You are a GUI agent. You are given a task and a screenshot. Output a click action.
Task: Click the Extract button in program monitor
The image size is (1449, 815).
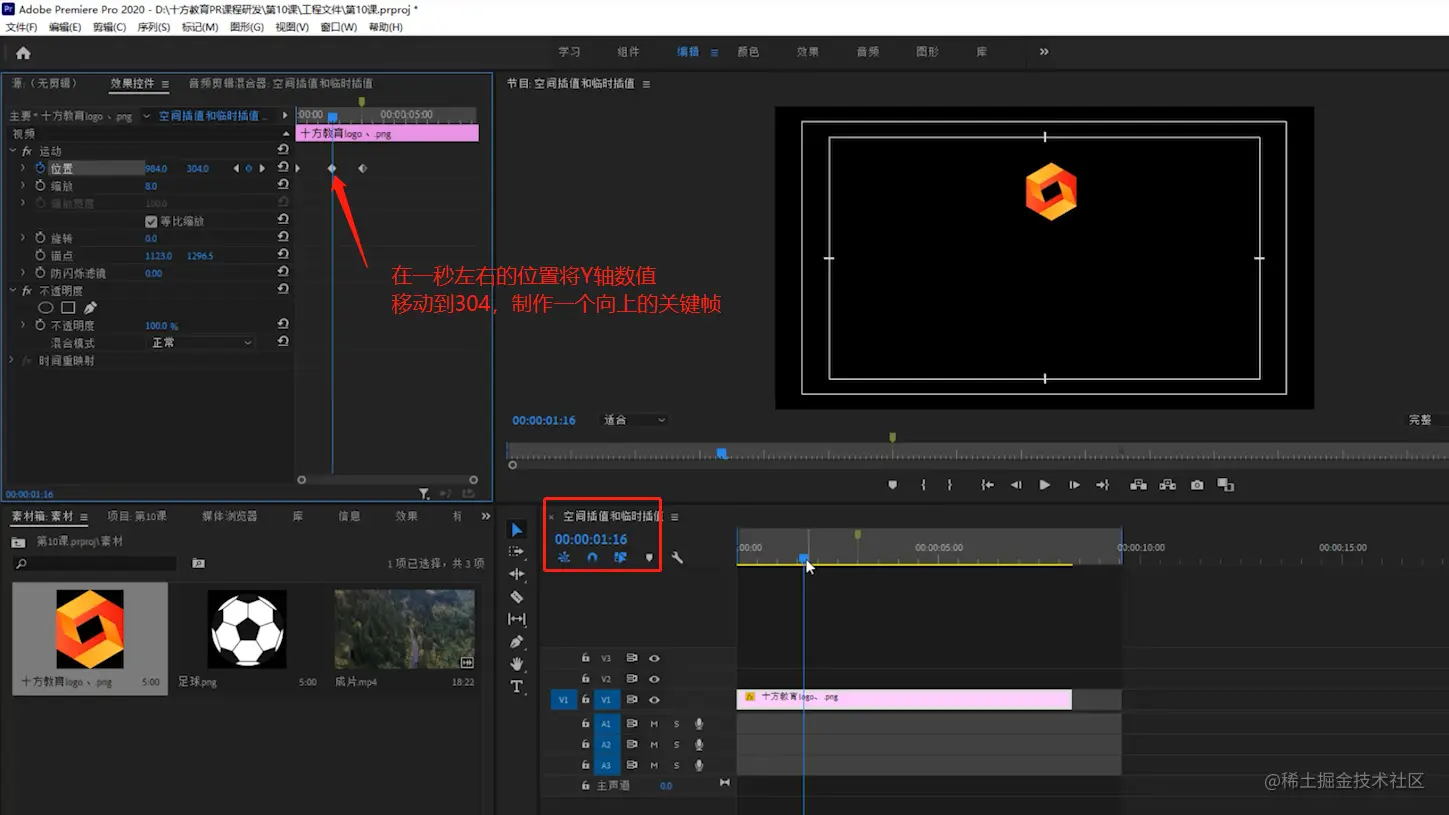[1167, 485]
